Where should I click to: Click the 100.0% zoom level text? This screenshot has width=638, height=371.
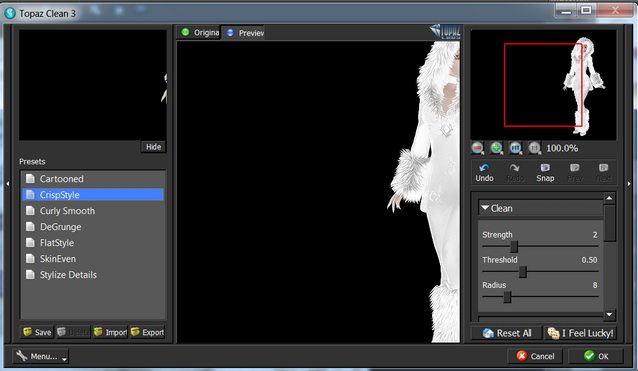tap(562, 148)
